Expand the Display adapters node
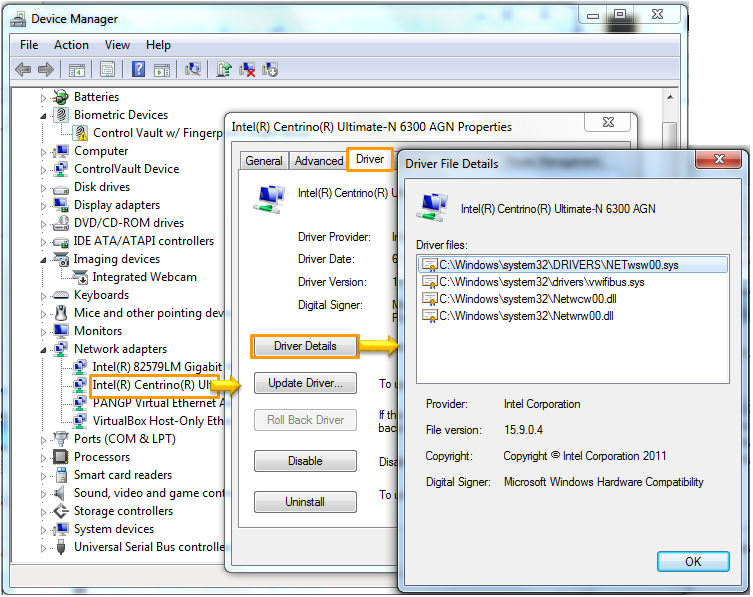The width and height of the screenshot is (753, 597). (43, 206)
